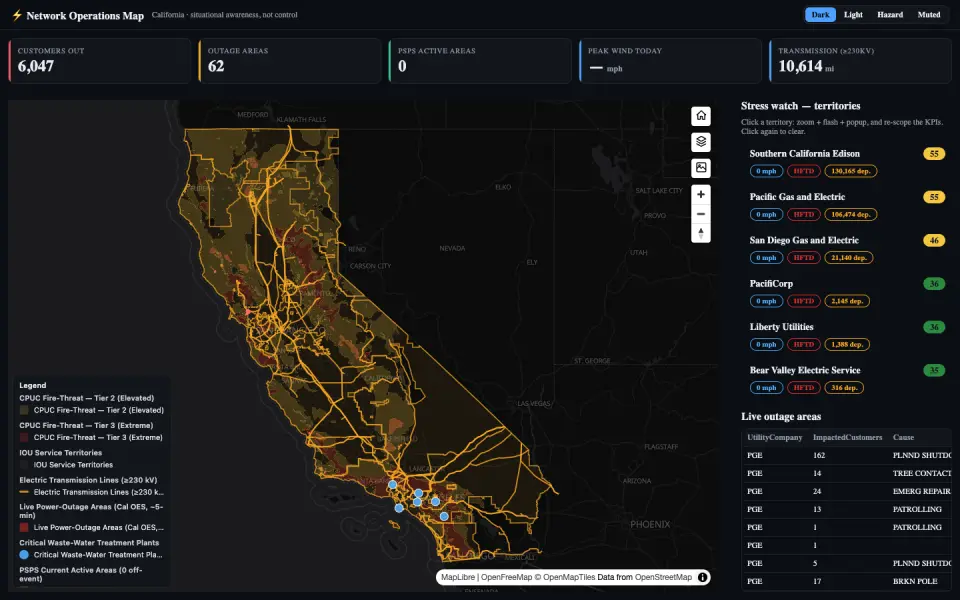Select outage row with 13 customers

coord(847,509)
